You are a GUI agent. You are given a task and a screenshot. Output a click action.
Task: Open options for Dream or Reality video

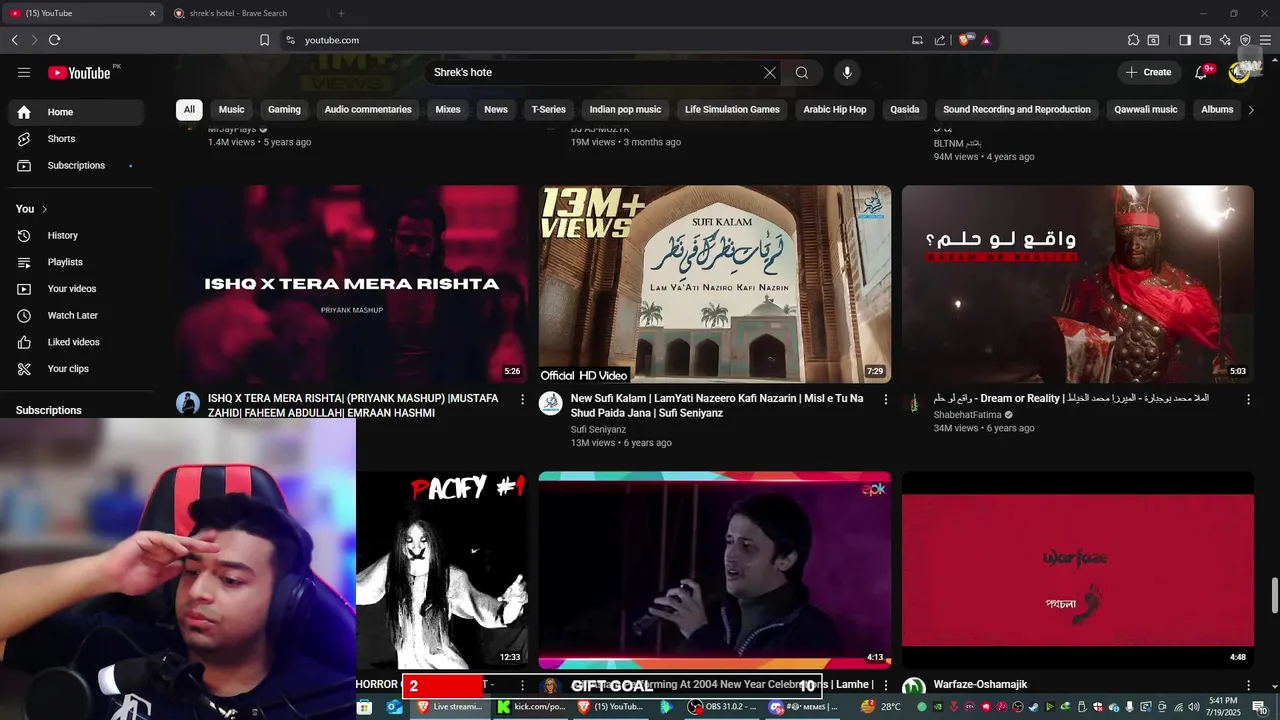pyautogui.click(x=1248, y=399)
